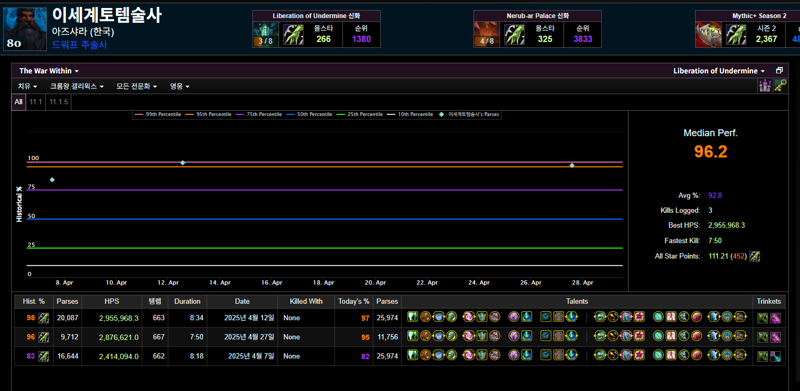
Task: Open the 영웅 difficulty dropdown
Action: point(180,86)
